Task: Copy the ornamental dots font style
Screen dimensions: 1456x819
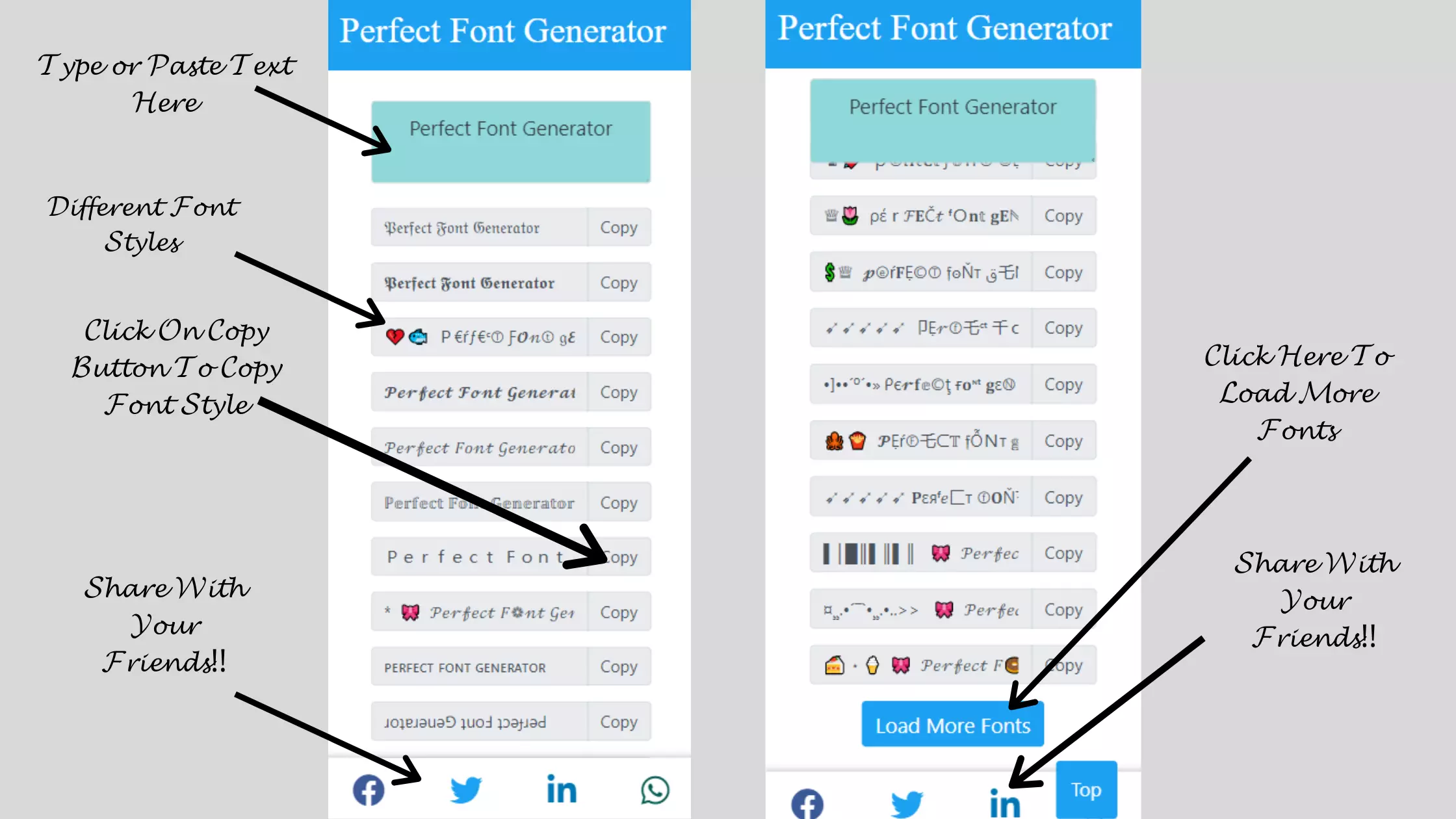Action: click(x=1062, y=384)
